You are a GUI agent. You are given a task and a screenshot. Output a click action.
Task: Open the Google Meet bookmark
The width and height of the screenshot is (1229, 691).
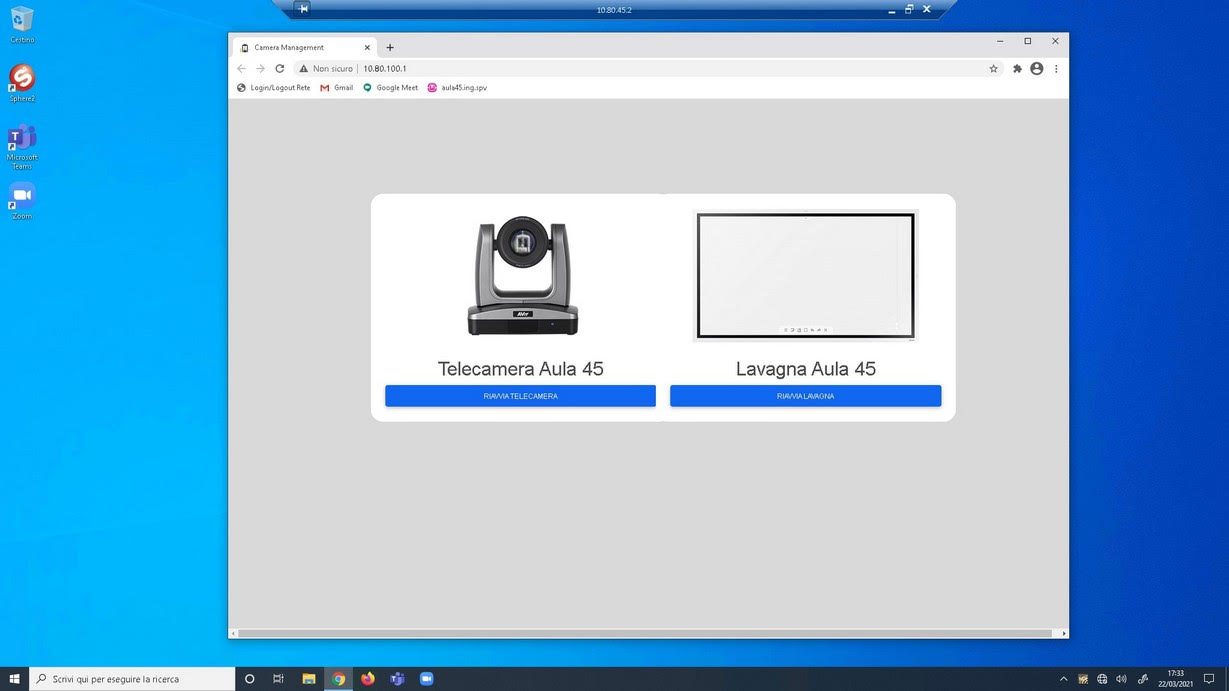(x=390, y=88)
